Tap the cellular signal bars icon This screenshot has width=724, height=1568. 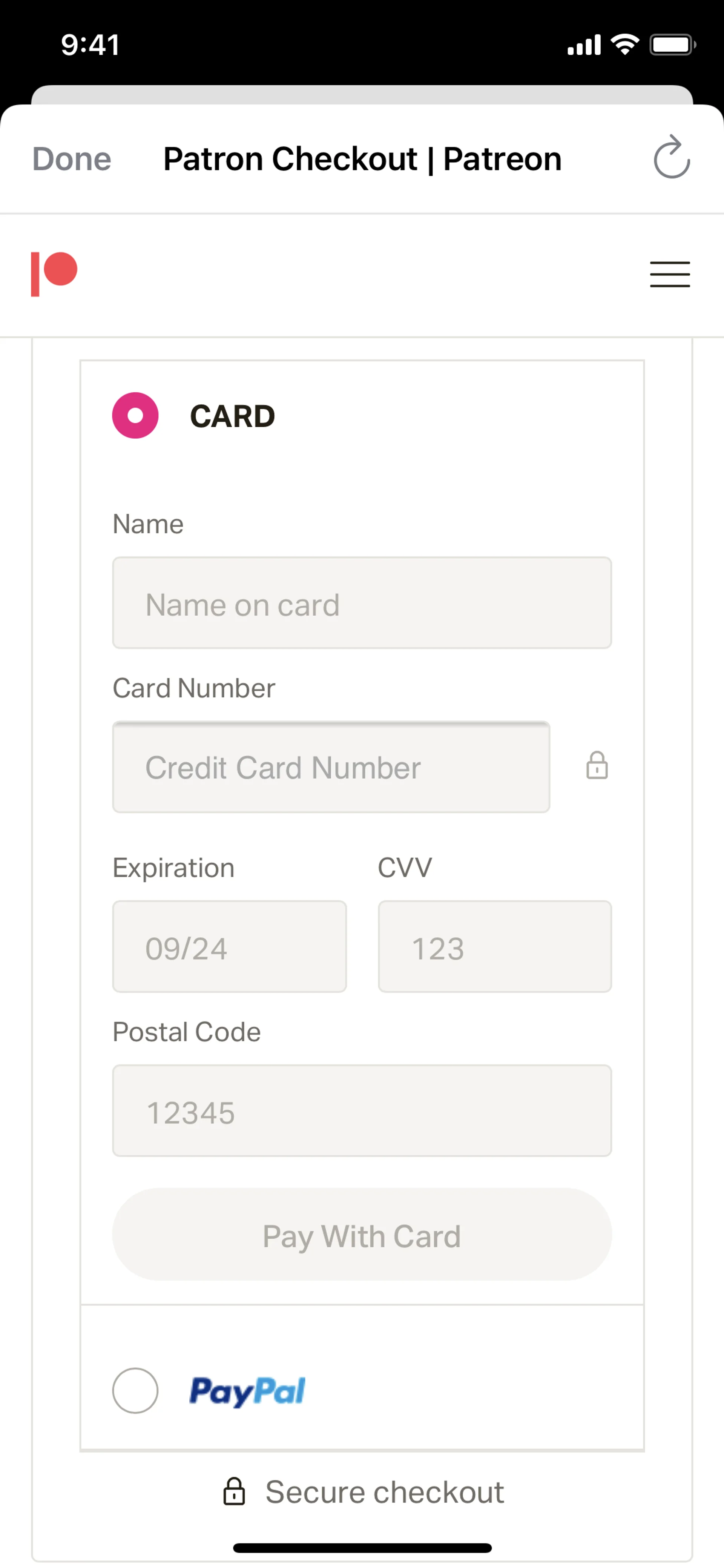(584, 45)
